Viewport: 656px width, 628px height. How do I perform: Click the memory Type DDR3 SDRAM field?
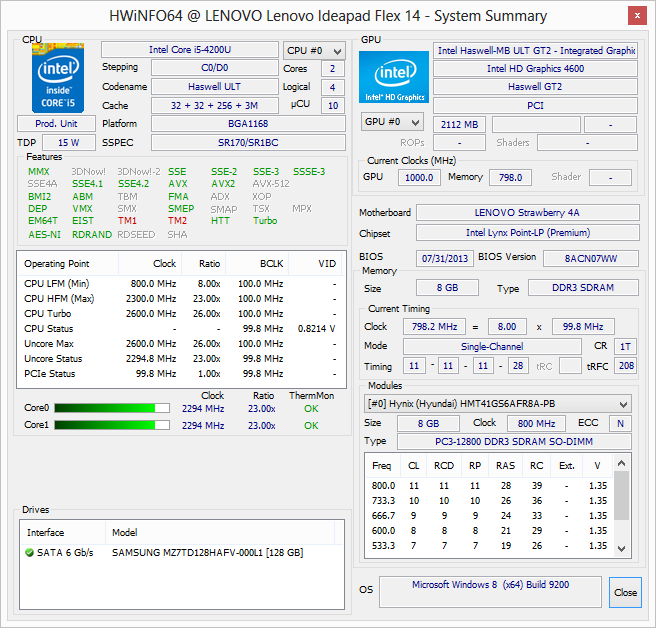[583, 288]
